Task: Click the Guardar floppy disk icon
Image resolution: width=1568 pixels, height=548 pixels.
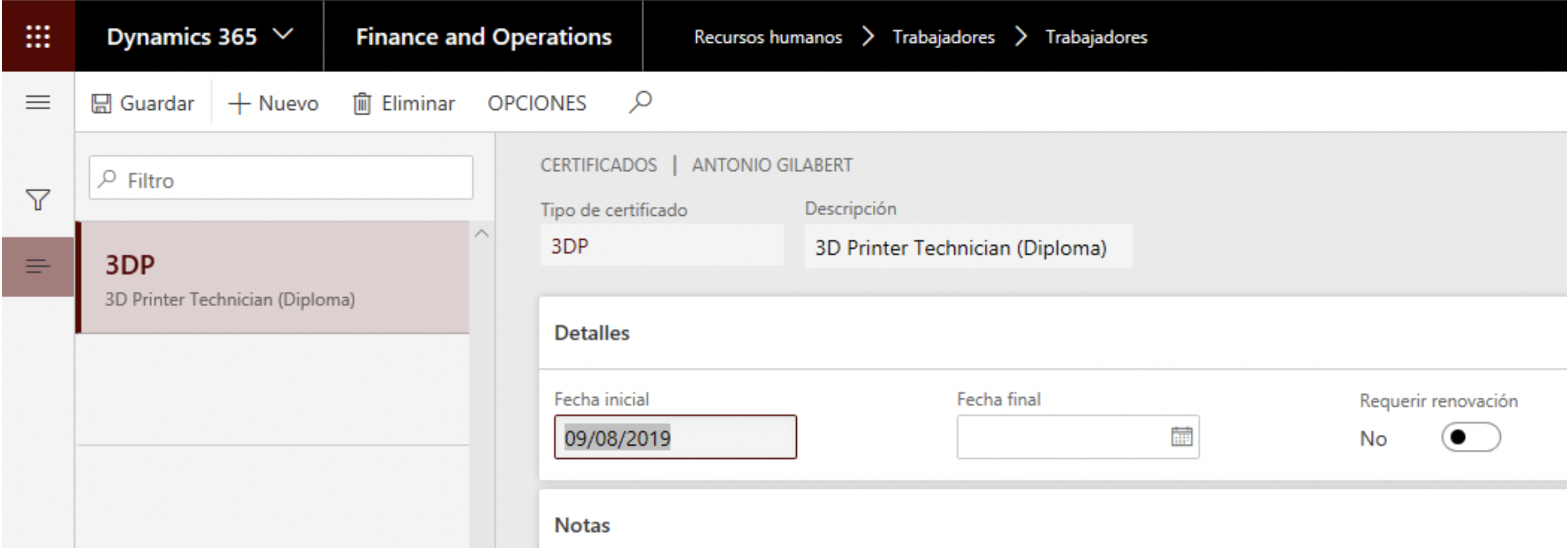Action: [x=101, y=103]
